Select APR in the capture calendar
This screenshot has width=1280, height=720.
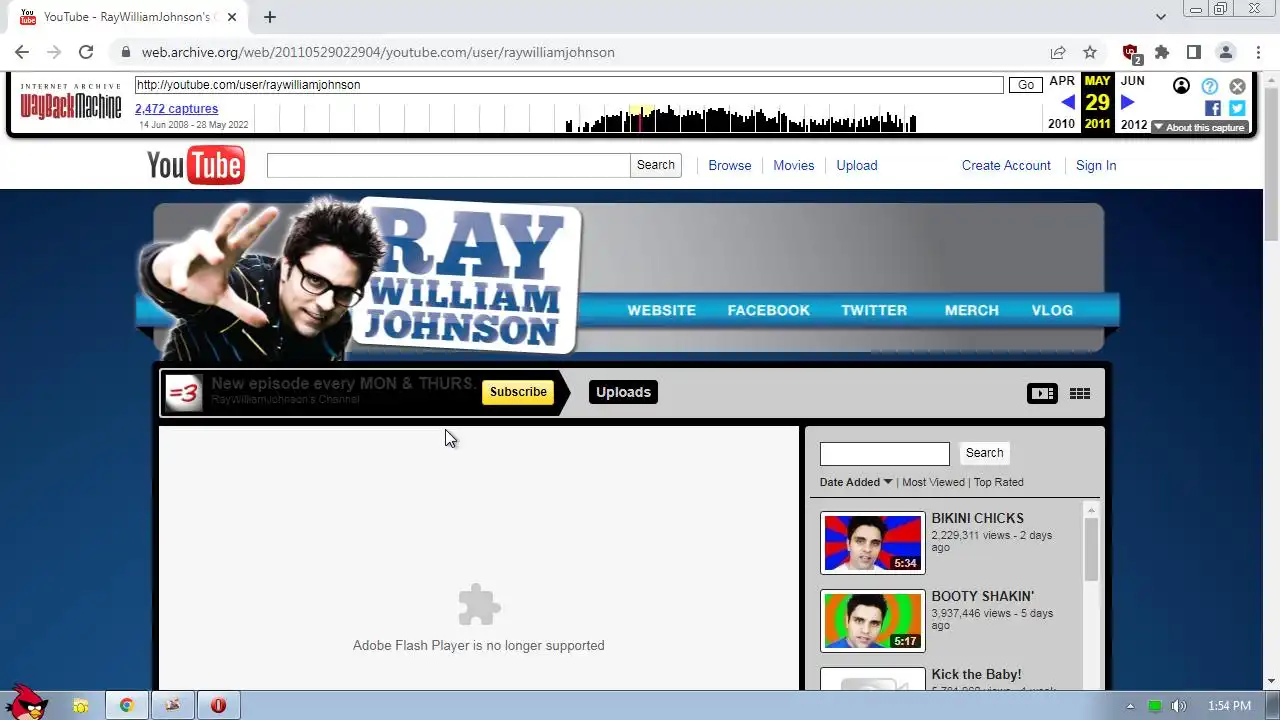(1062, 81)
